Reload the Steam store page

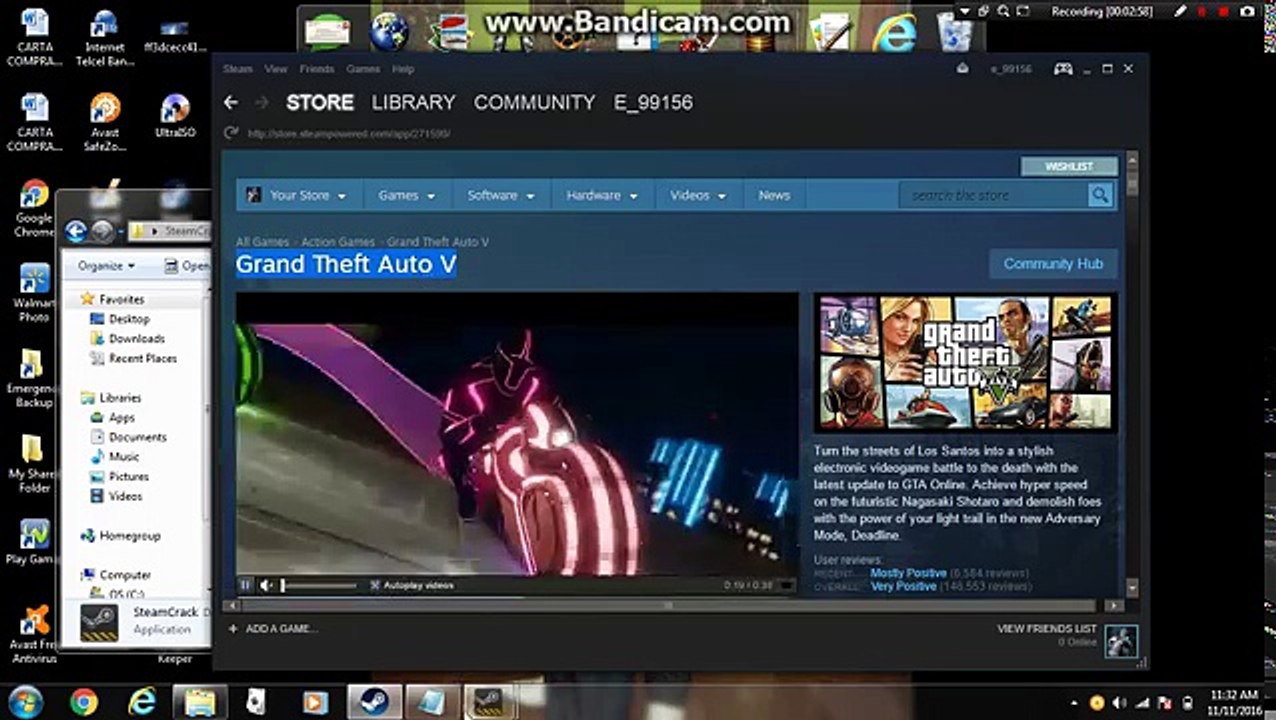tap(231, 133)
